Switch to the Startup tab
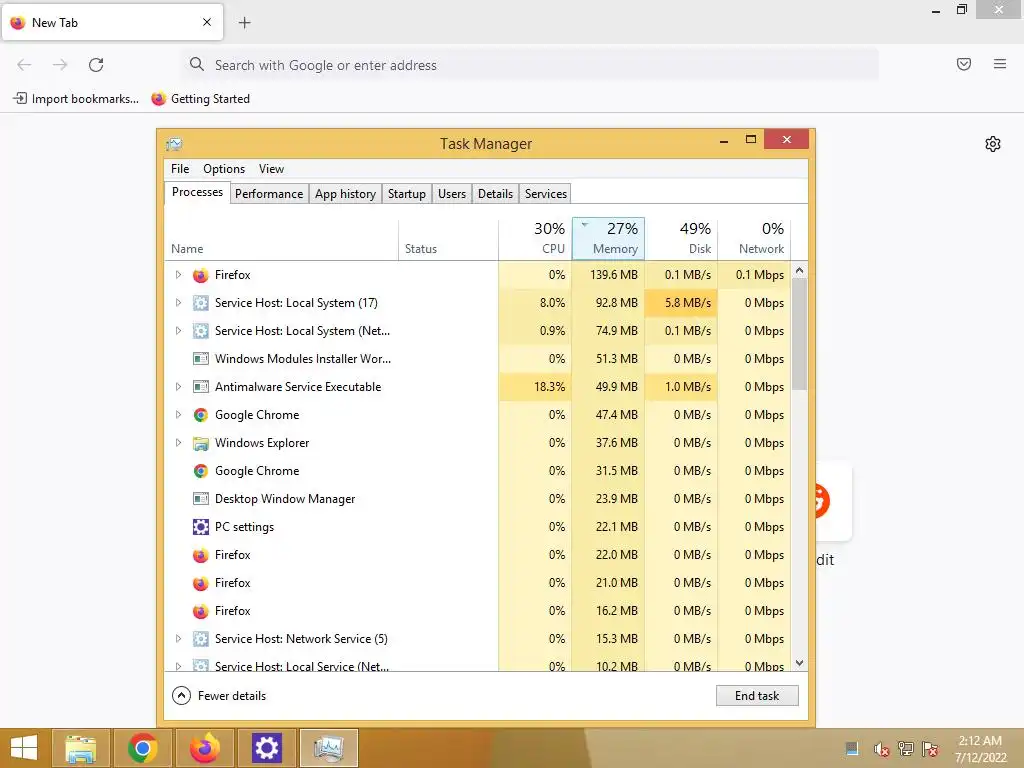This screenshot has width=1024, height=768. [406, 194]
